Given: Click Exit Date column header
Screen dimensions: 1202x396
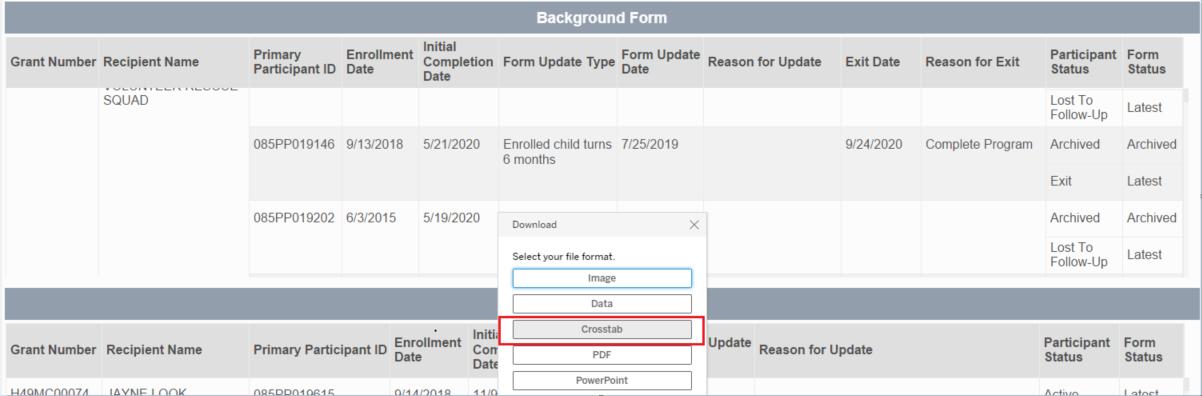Looking at the screenshot, I should coord(873,62).
